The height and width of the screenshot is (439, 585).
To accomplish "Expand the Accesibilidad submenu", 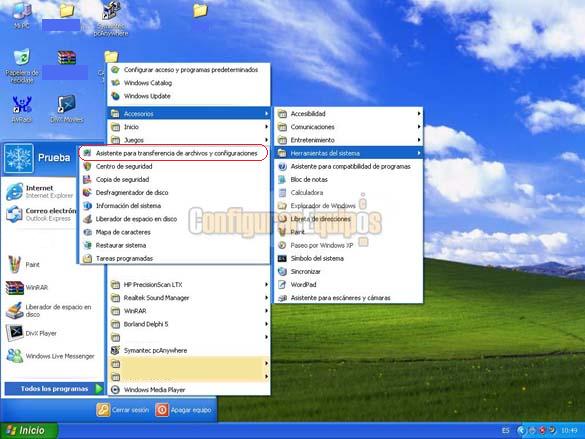I will tap(349, 113).
